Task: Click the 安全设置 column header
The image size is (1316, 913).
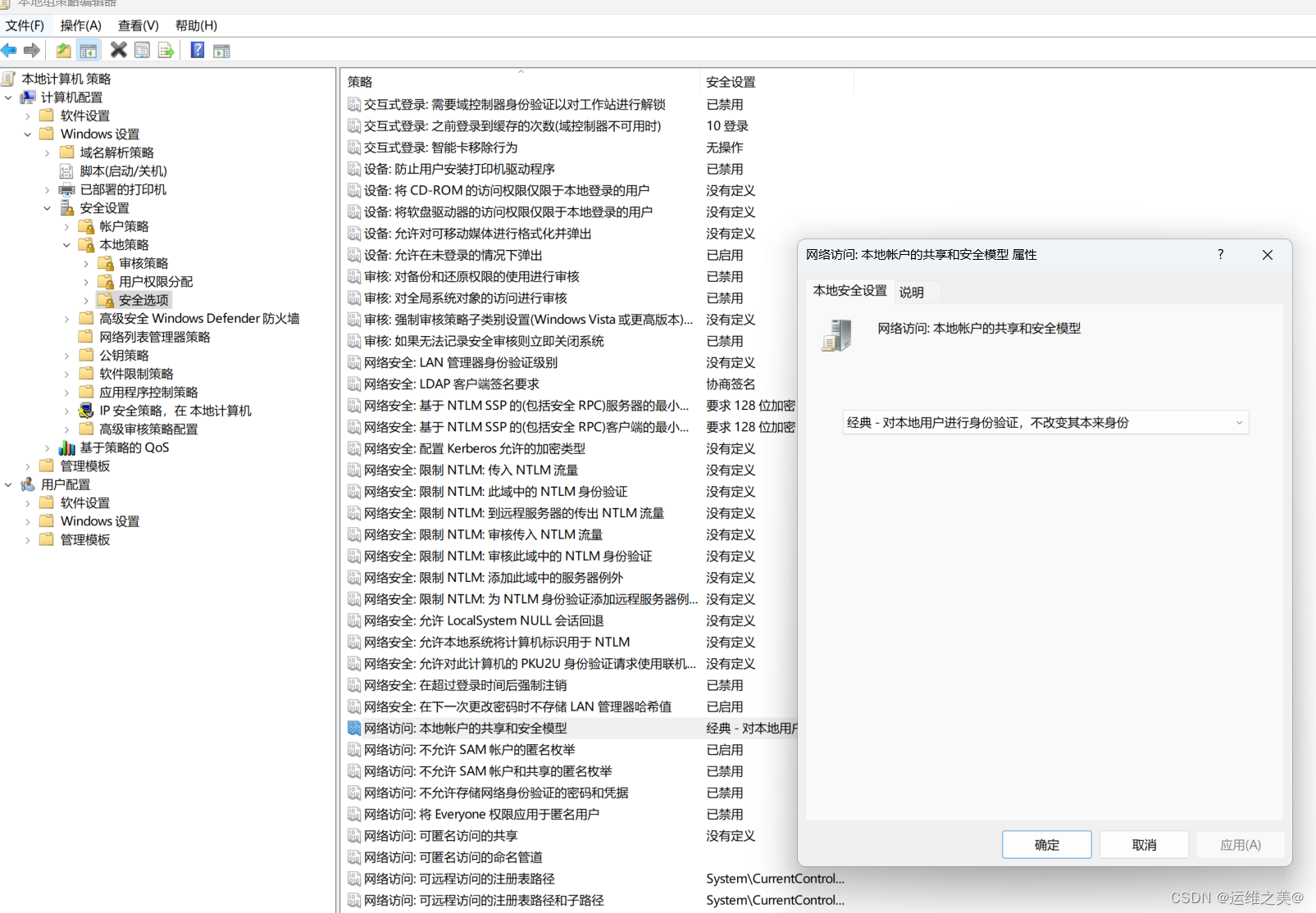Action: point(776,82)
